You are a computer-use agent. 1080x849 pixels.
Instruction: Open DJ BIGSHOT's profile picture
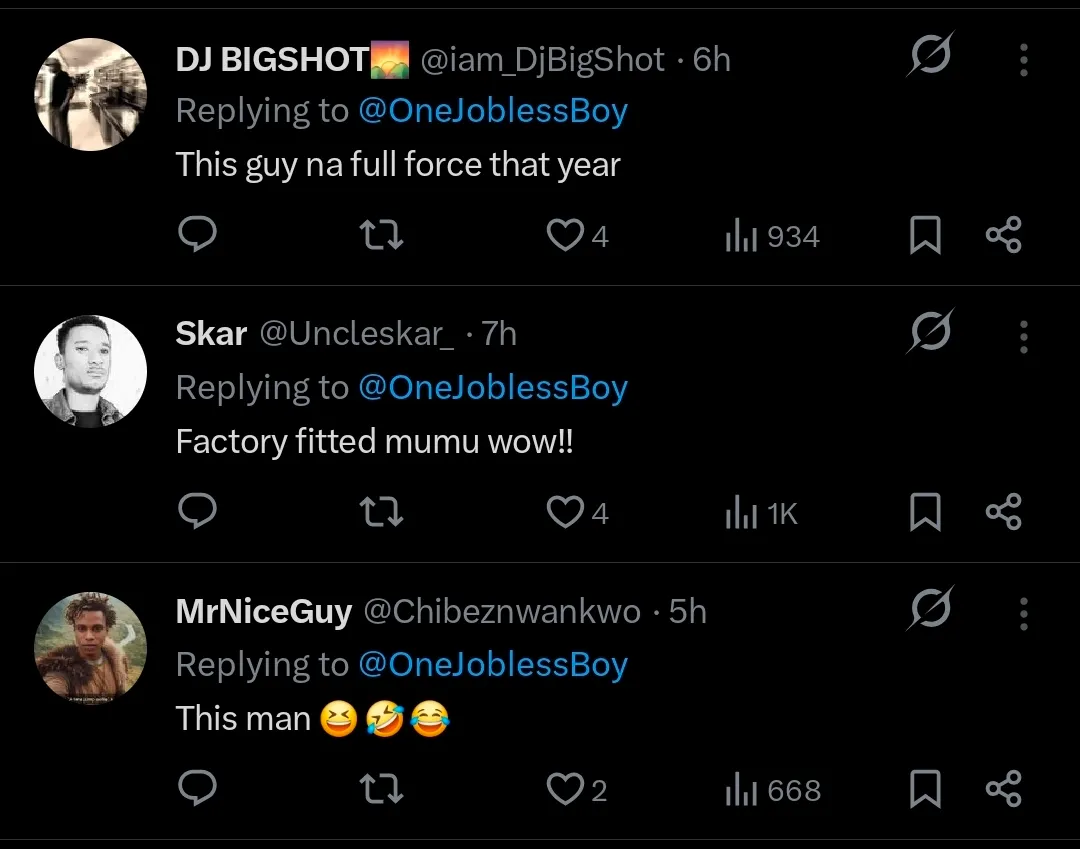[x=90, y=94]
